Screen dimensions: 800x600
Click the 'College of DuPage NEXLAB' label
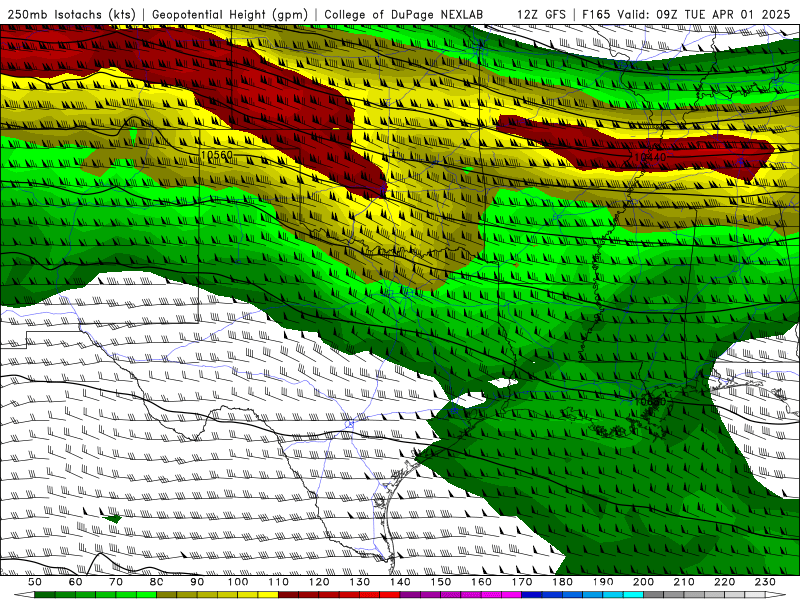[404, 14]
